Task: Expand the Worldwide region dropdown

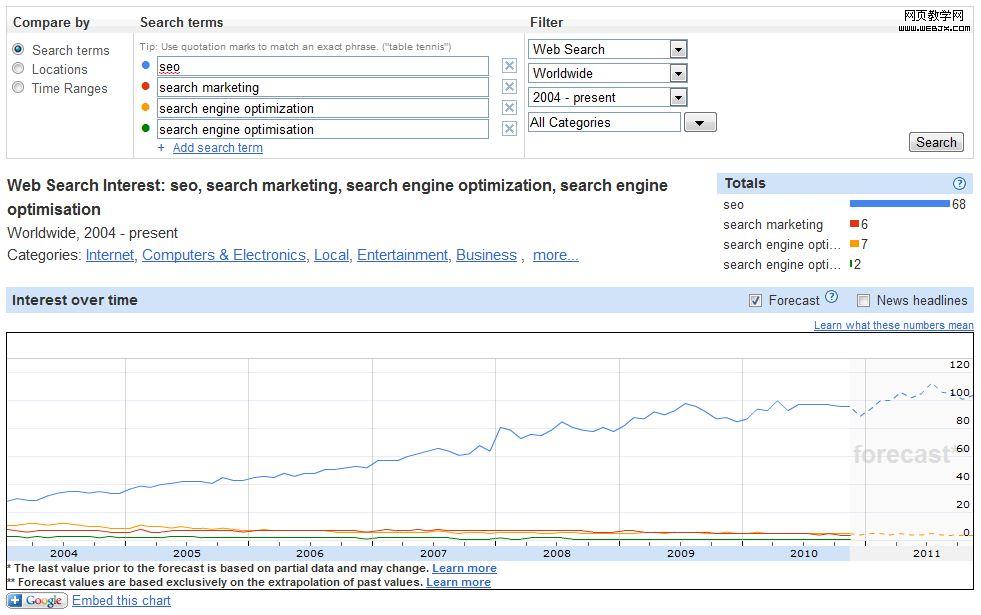Action: [x=678, y=73]
